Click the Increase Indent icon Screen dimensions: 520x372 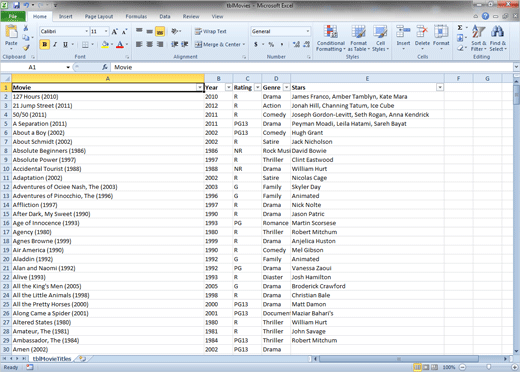tap(185, 44)
